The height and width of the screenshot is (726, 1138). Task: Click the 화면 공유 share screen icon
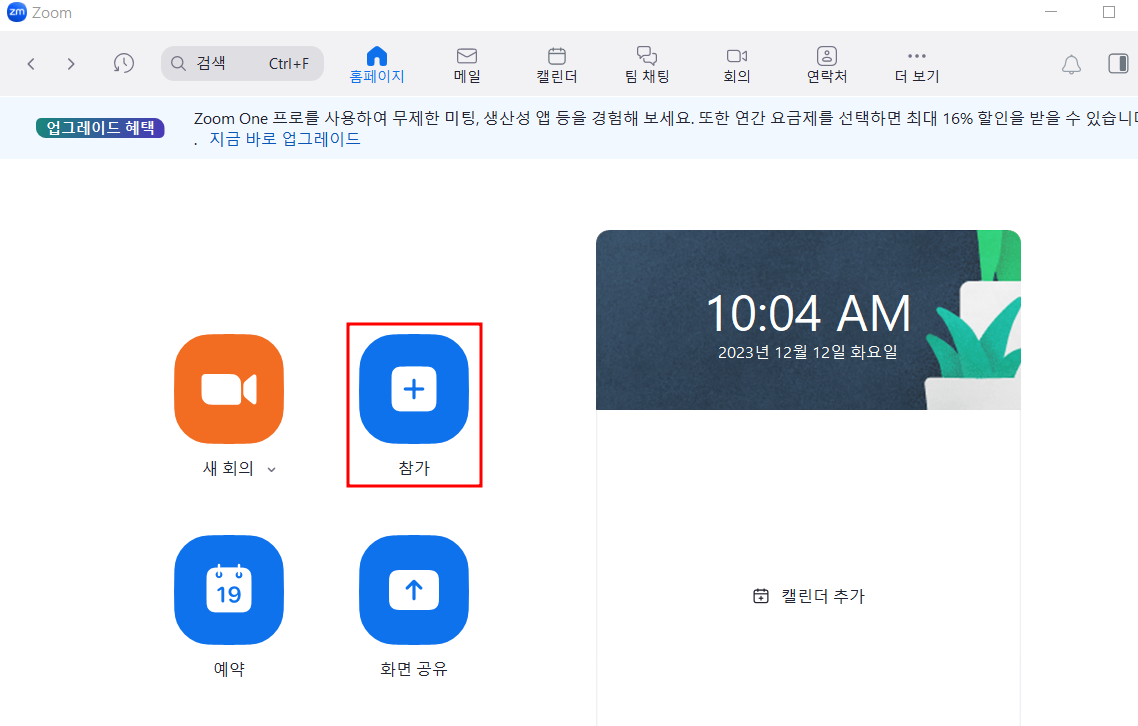click(414, 590)
